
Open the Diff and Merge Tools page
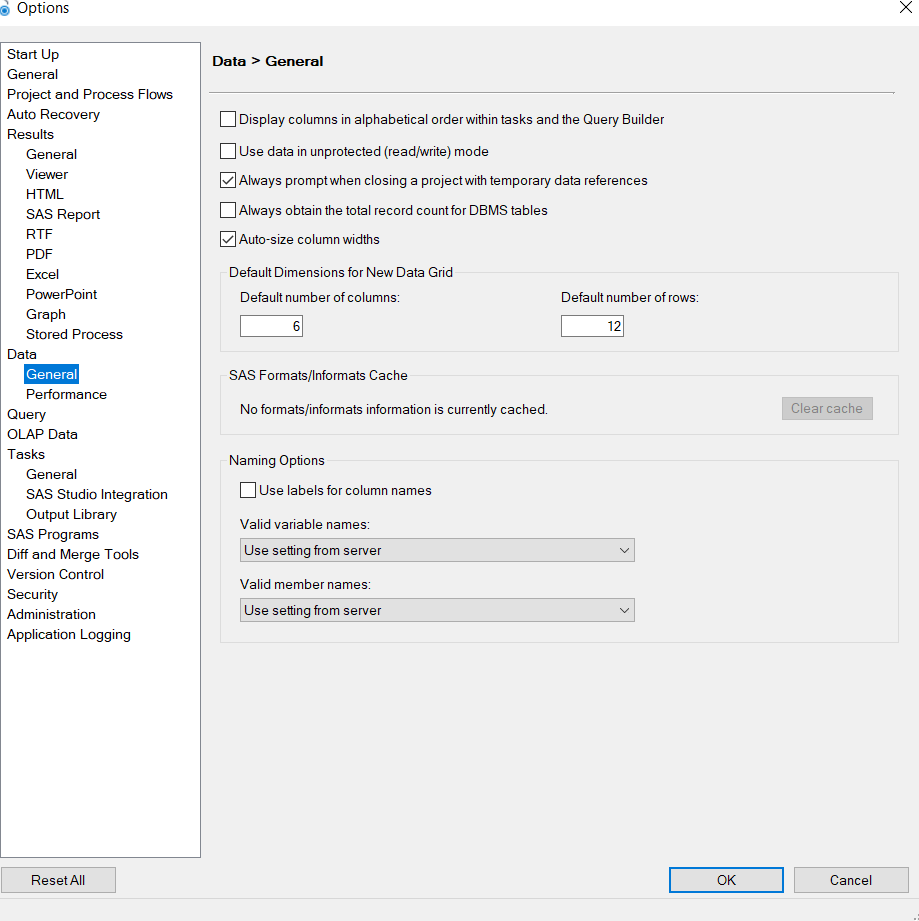point(72,554)
